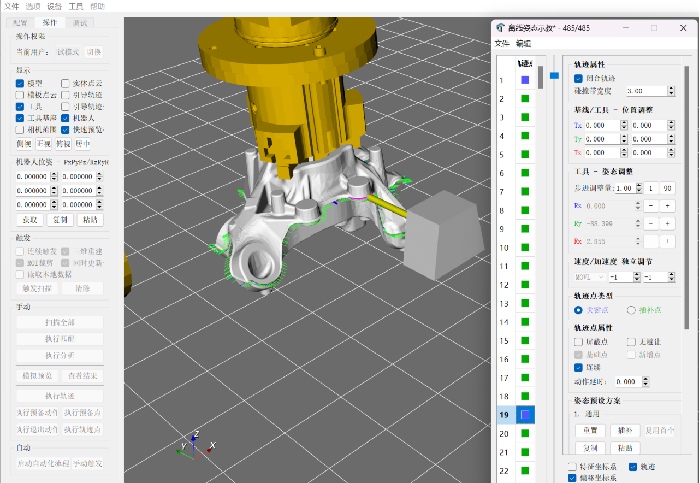Select the blue square in row 1
The width and height of the screenshot is (700, 483).
[524, 80]
